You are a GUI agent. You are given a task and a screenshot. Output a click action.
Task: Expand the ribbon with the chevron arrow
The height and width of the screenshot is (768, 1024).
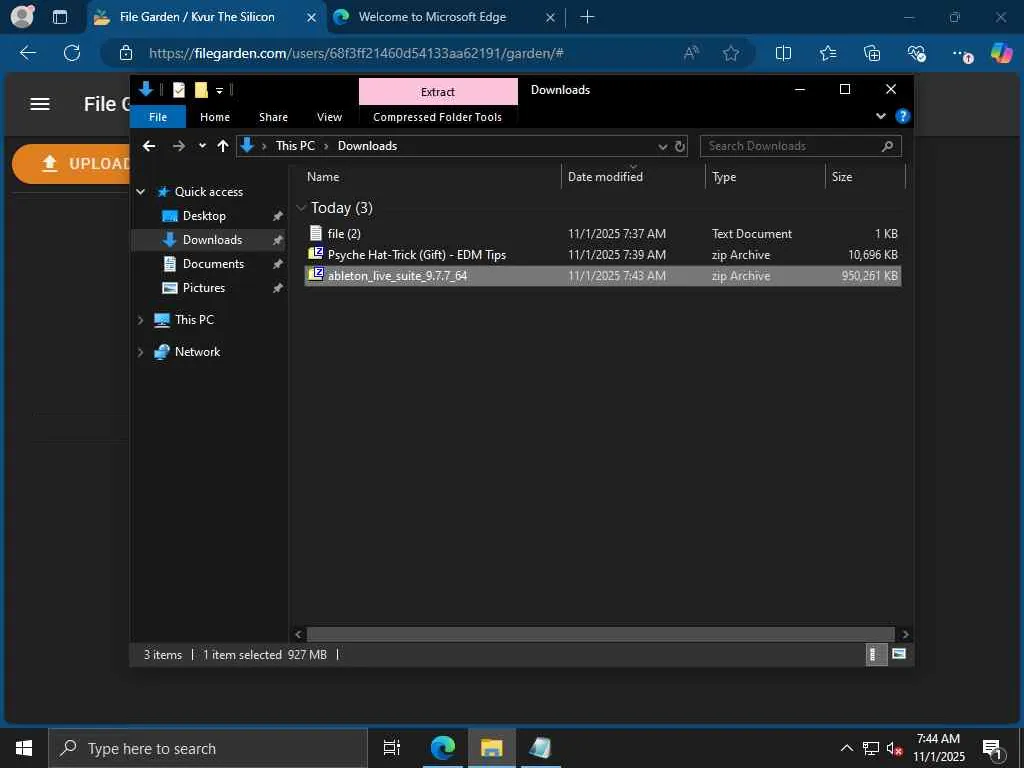(880, 116)
